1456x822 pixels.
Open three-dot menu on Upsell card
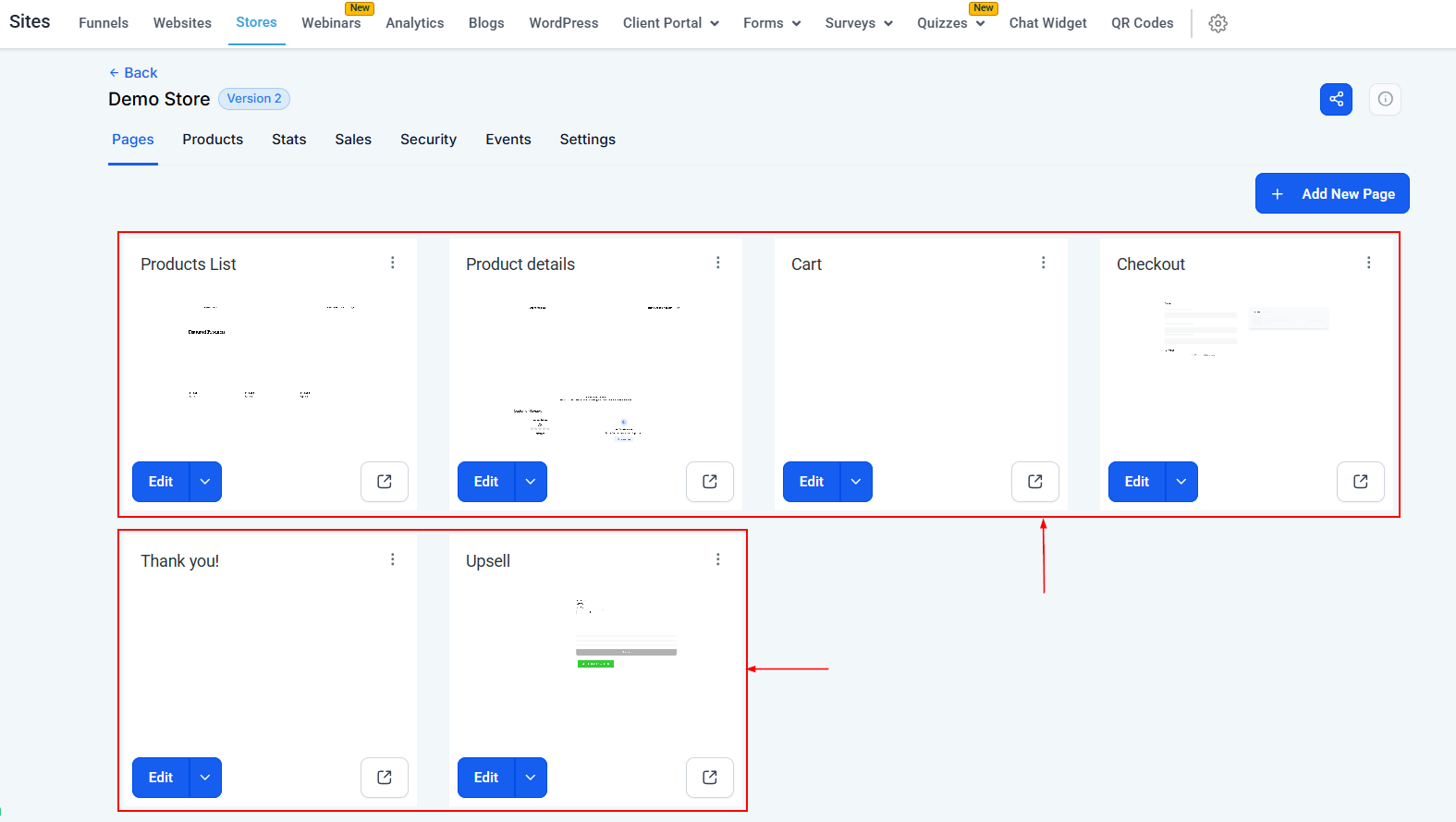pyautogui.click(x=718, y=559)
